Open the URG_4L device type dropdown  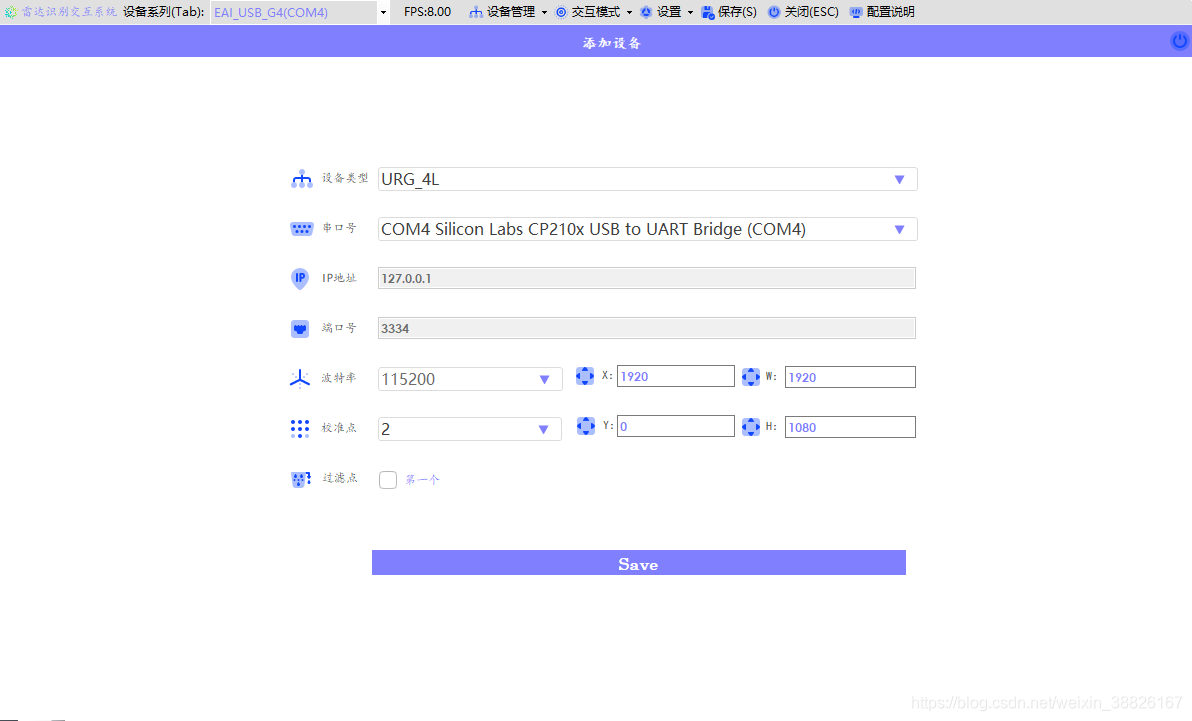[647, 179]
